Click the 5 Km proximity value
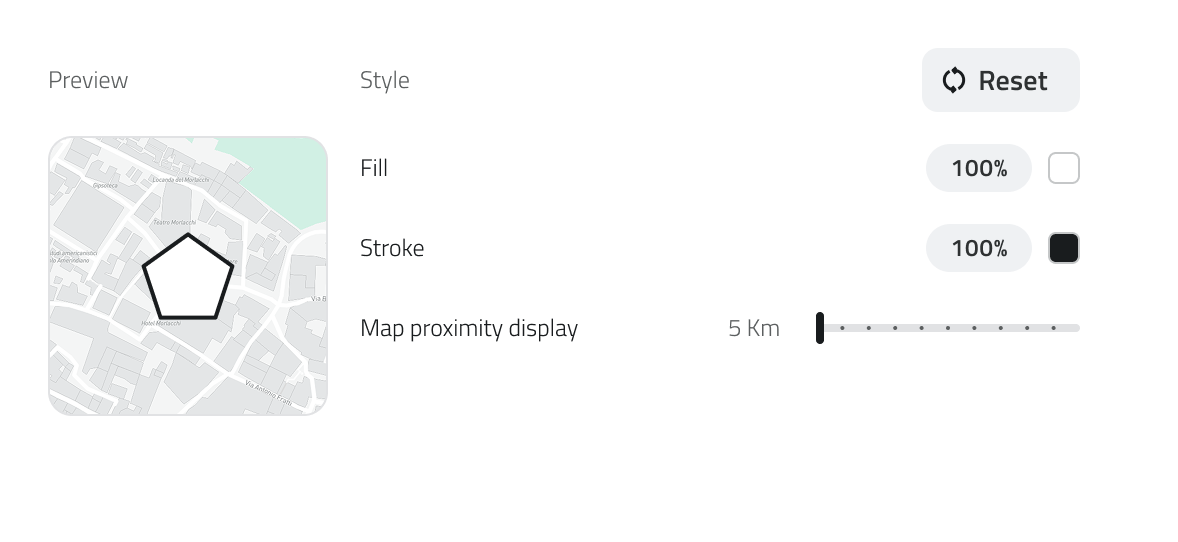This screenshot has height=542, width=1178. pos(753,328)
